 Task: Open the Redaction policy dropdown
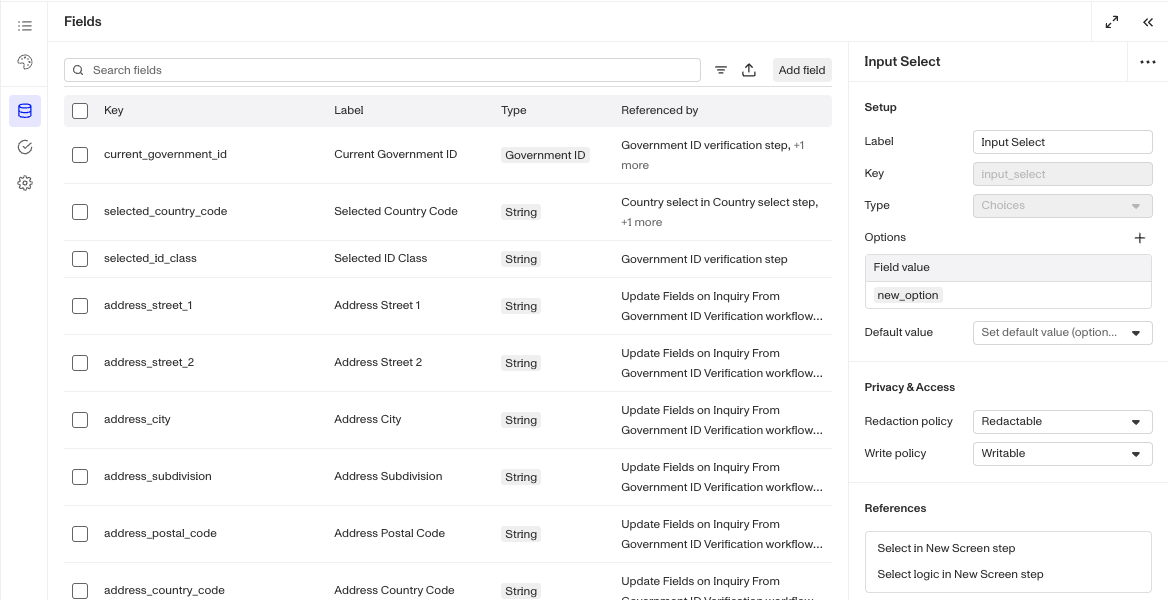click(x=1062, y=421)
